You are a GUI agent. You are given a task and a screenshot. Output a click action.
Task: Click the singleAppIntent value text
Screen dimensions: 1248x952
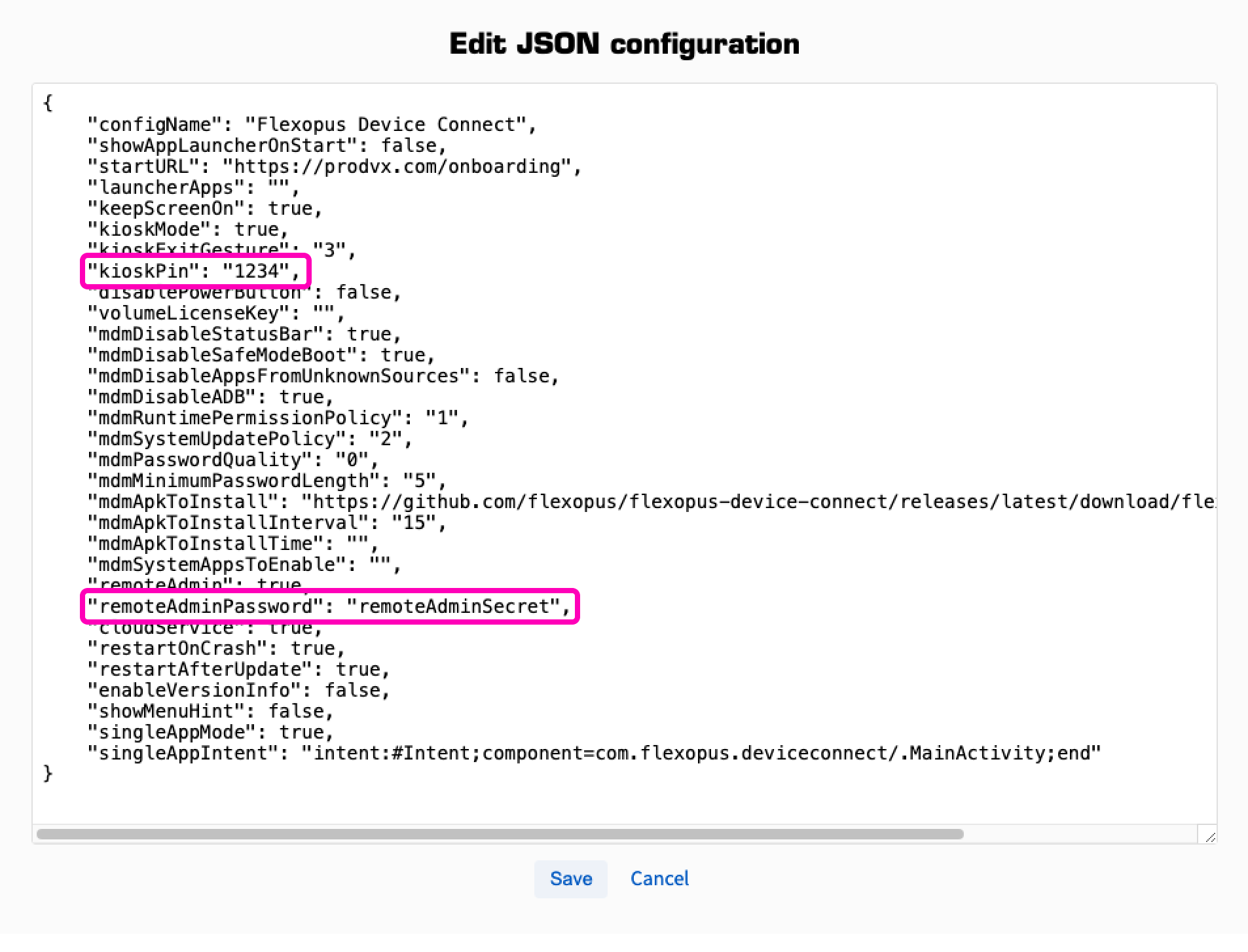[704, 753]
